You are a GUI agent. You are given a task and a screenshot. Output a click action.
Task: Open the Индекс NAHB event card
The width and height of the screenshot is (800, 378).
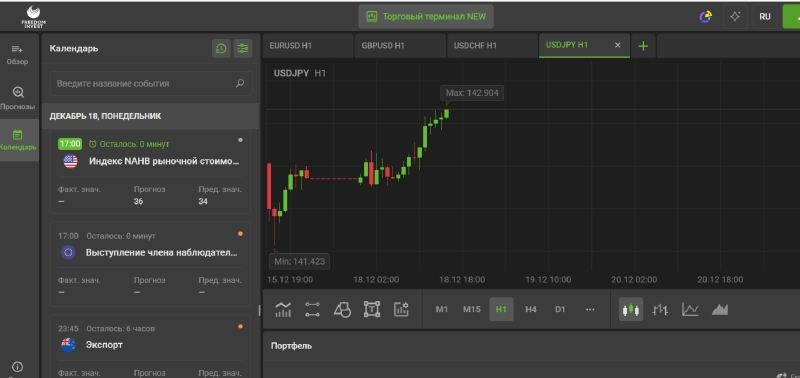[x=150, y=171]
